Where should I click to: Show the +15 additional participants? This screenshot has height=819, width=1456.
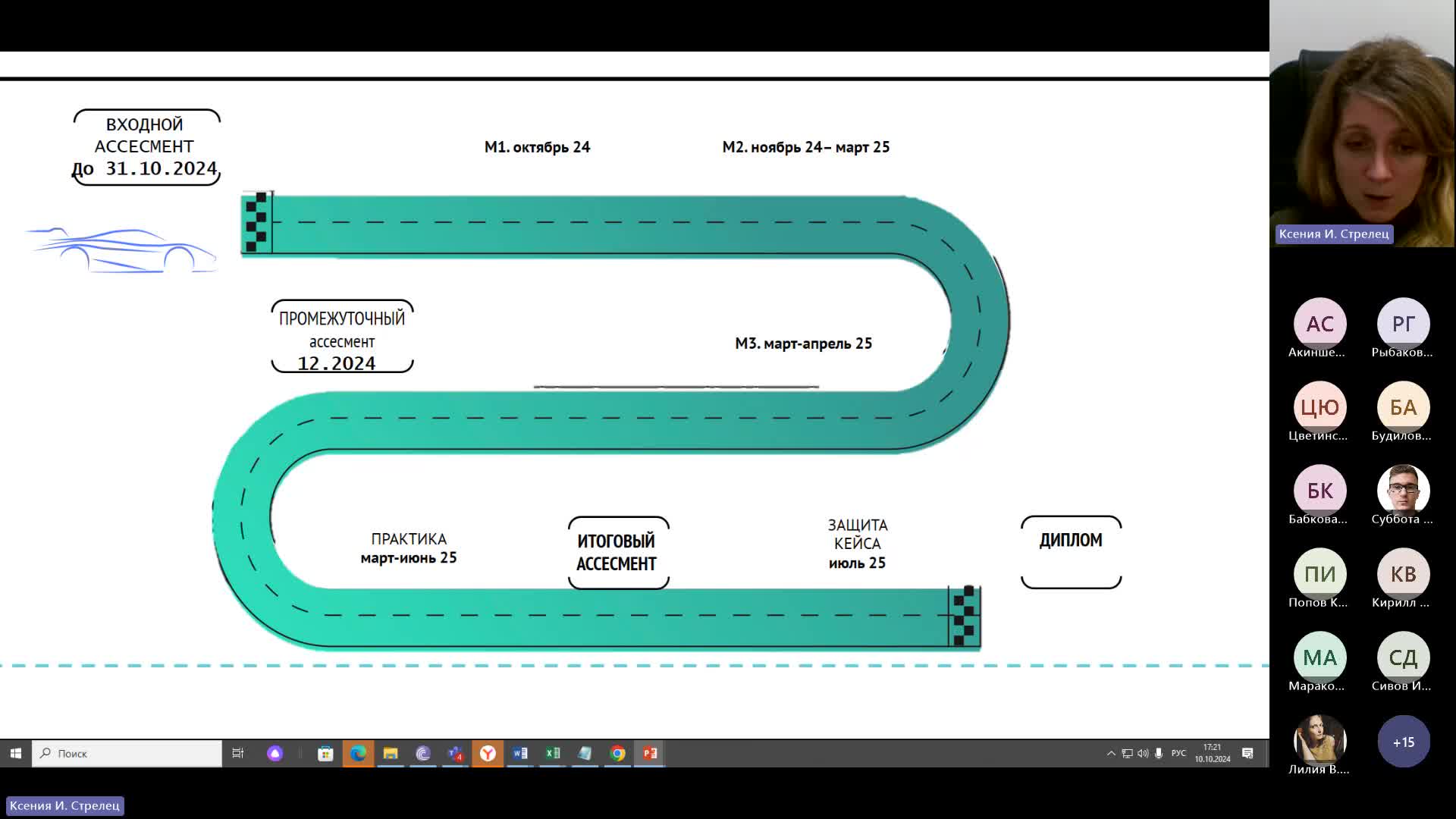point(1403,741)
